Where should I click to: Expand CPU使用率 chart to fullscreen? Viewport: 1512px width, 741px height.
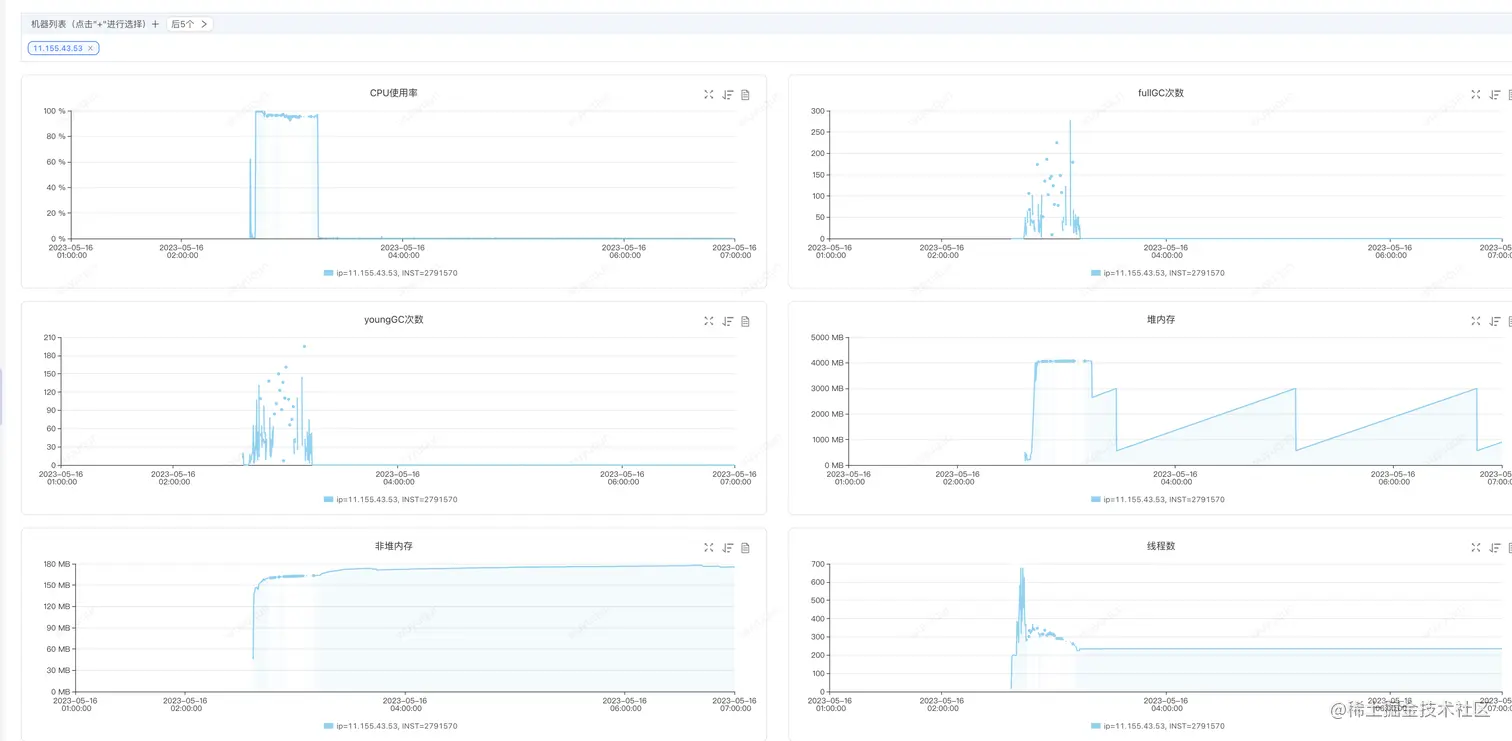pyautogui.click(x=709, y=94)
